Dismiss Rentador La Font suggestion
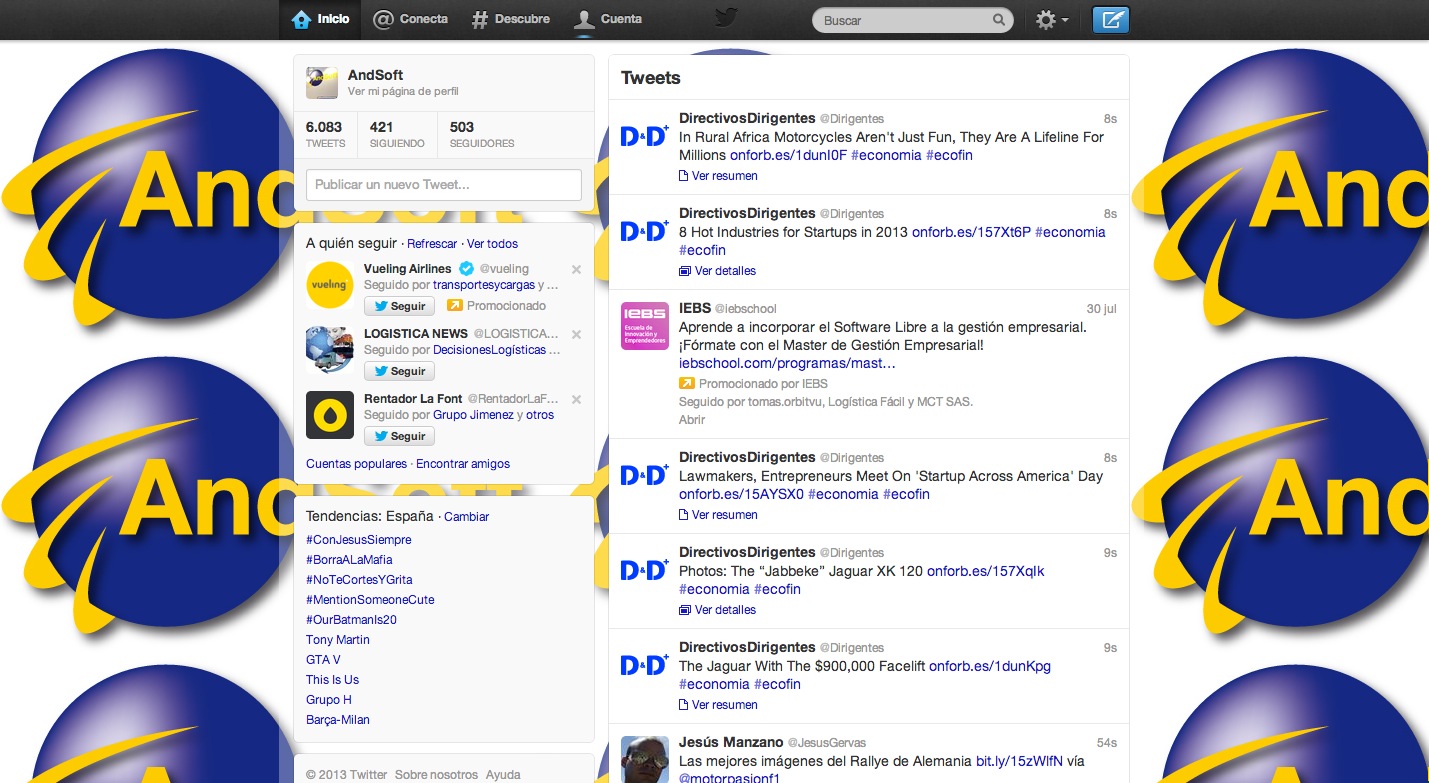1429x783 pixels. tap(576, 399)
